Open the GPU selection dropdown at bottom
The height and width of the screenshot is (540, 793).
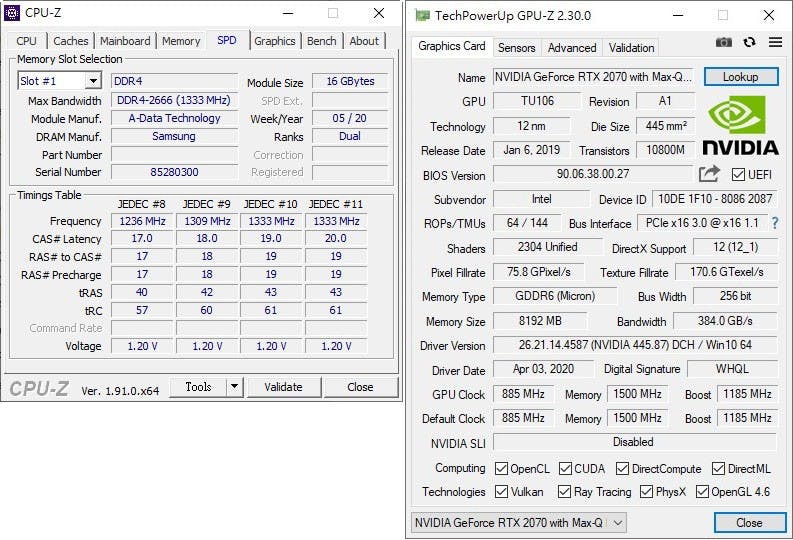point(519,523)
